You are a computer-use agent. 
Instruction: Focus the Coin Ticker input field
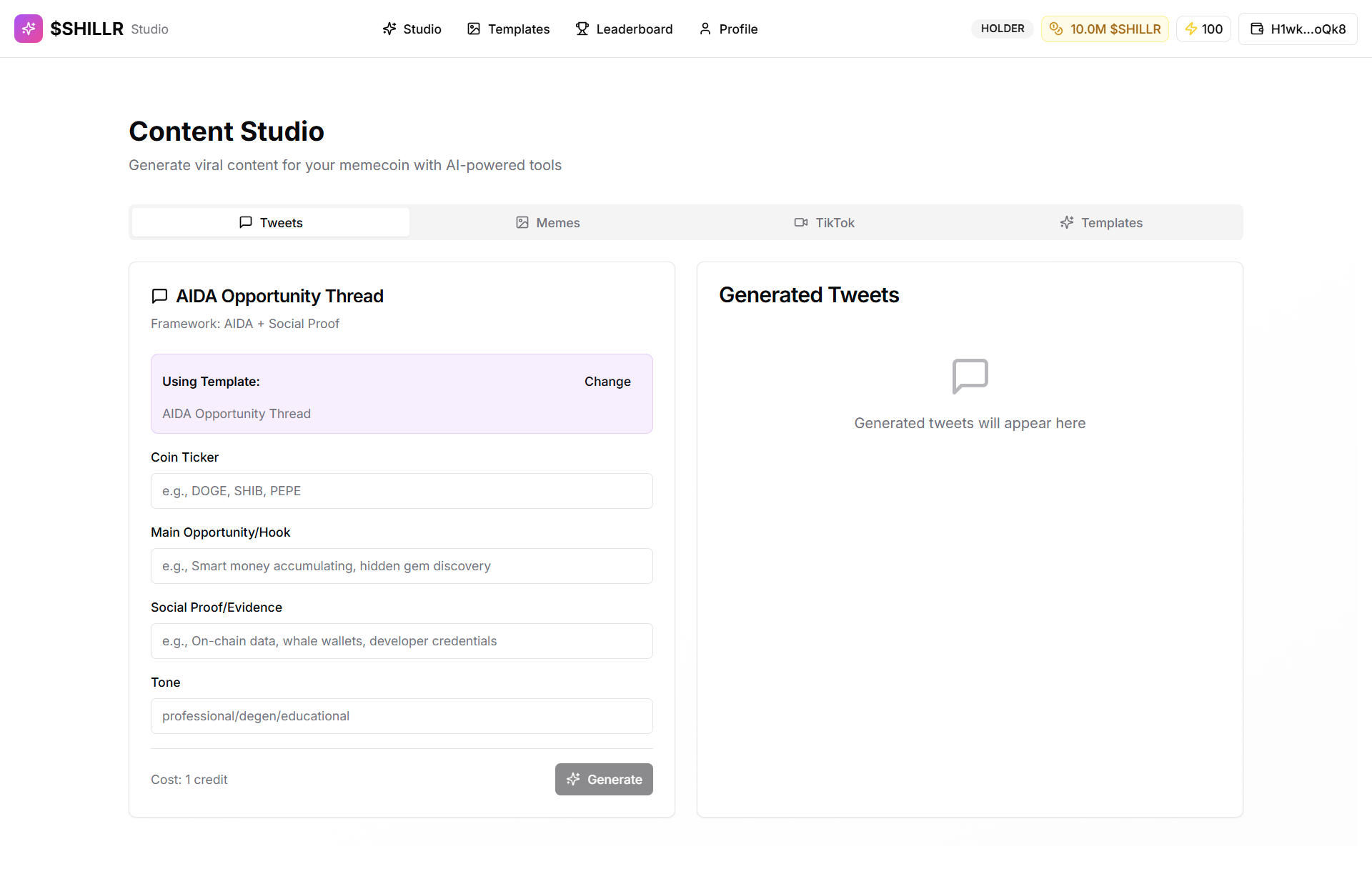[402, 491]
